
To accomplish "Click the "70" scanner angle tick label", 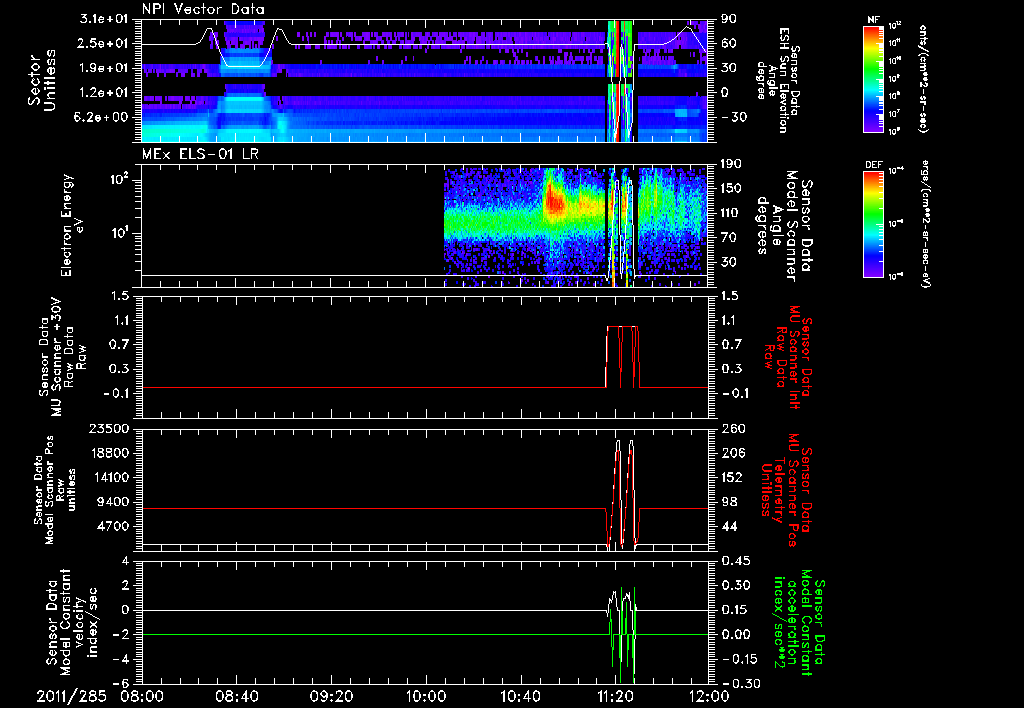I will [726, 237].
